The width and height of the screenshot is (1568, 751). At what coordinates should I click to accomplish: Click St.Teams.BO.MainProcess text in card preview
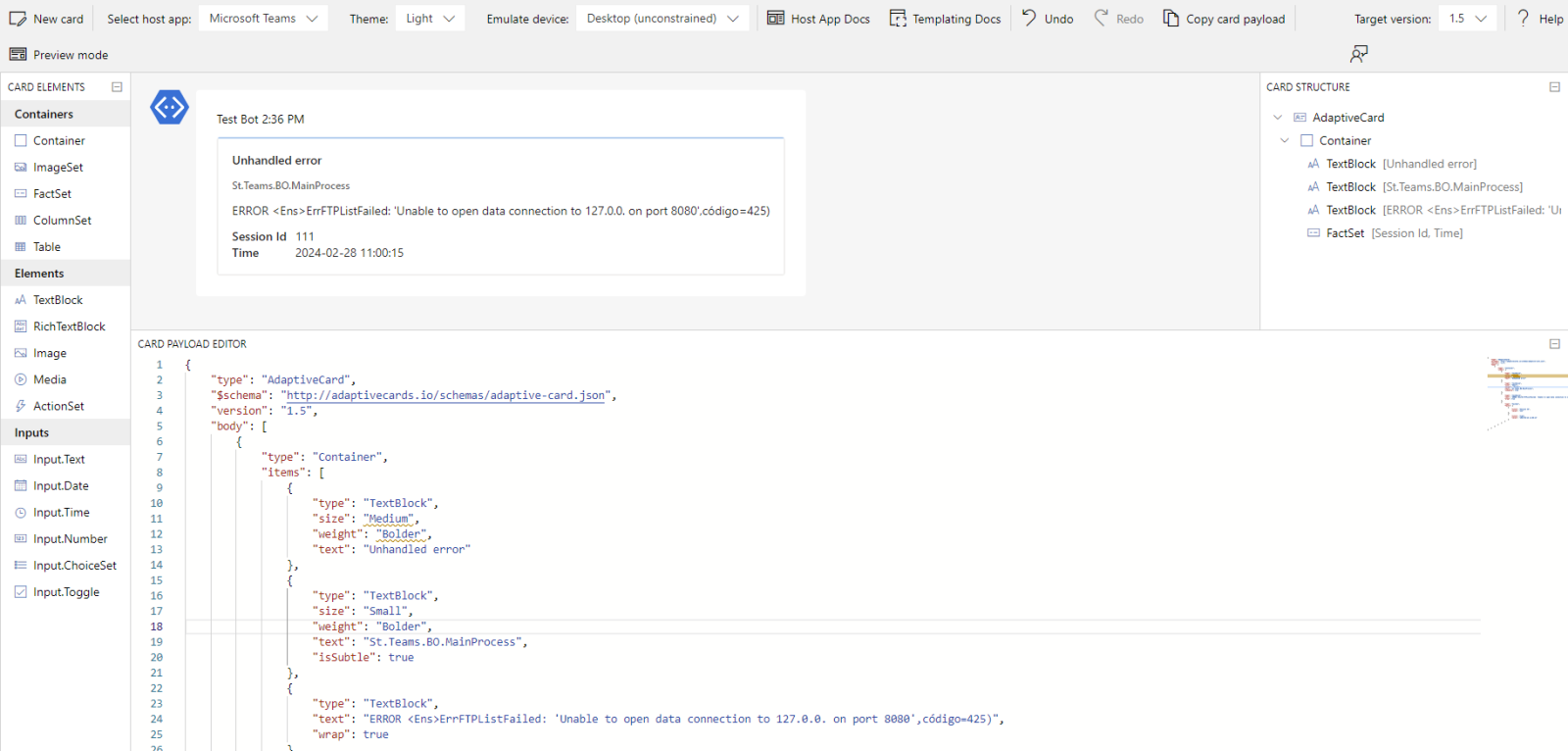291,186
